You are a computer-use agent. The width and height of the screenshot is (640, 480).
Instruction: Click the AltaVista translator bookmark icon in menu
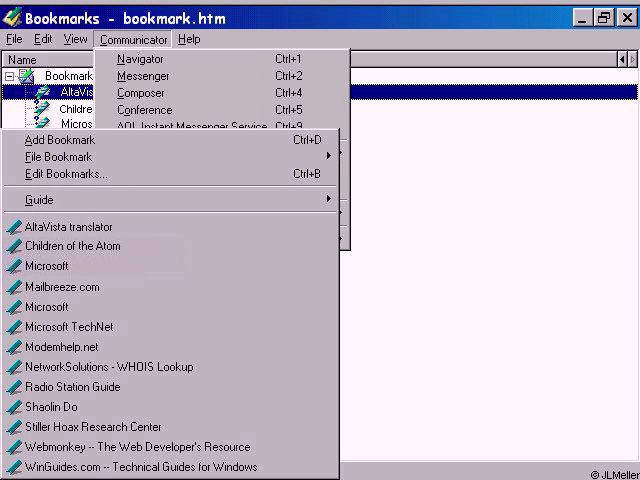[x=14, y=227]
